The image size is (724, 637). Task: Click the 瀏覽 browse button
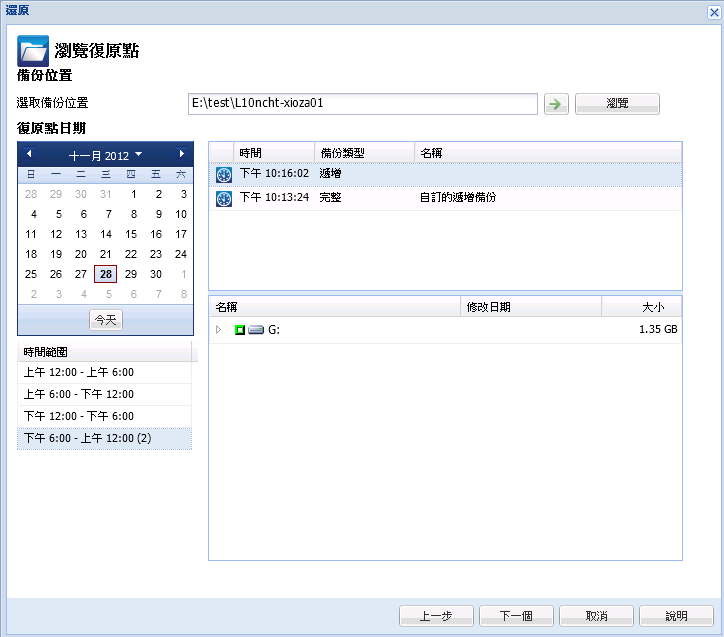click(617, 104)
